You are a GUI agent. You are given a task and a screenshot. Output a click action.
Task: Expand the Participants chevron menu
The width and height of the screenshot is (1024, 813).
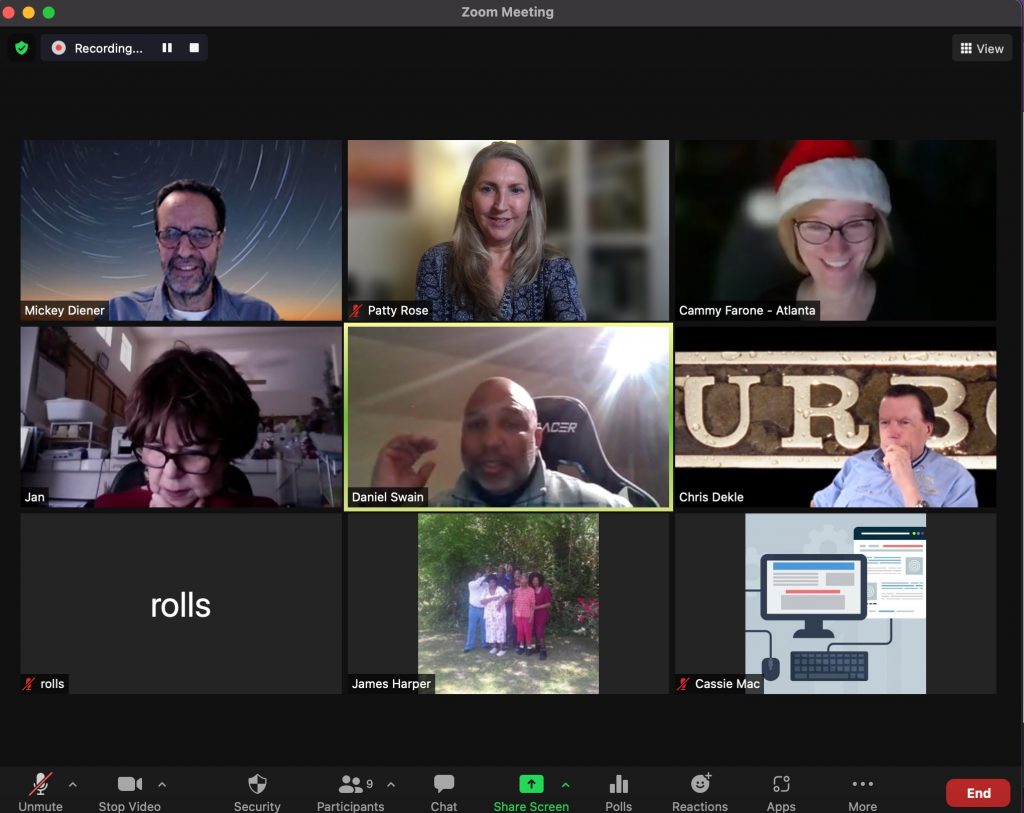click(x=391, y=785)
